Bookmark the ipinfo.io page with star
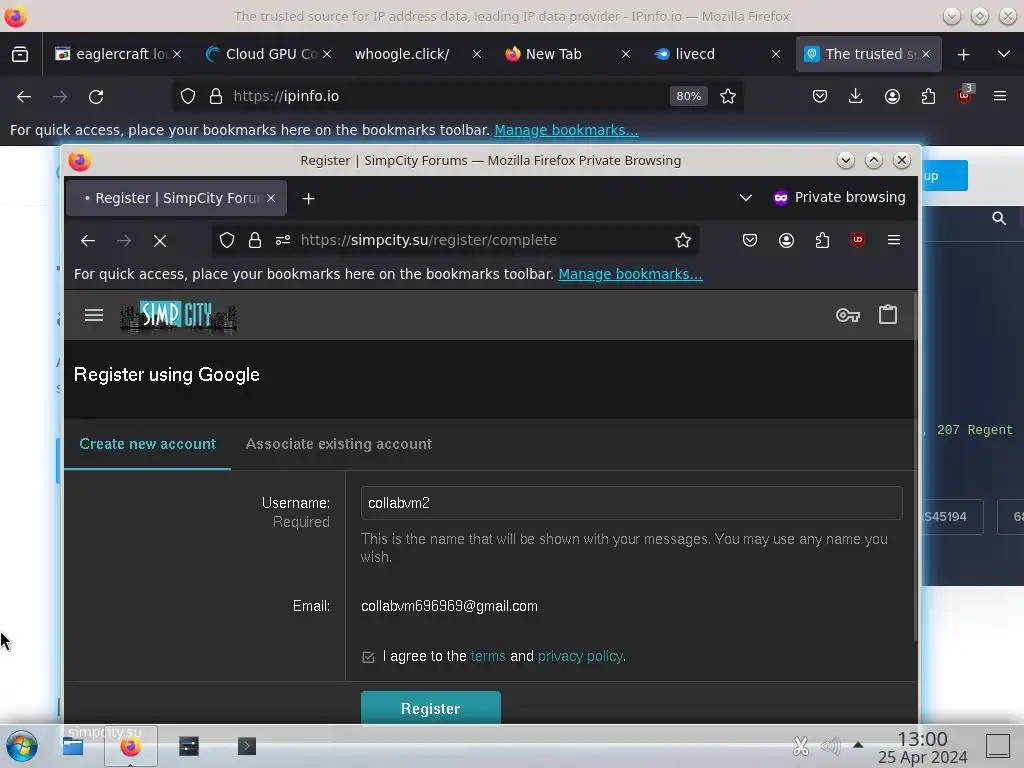Screen dimensions: 1024x768 coord(728,97)
